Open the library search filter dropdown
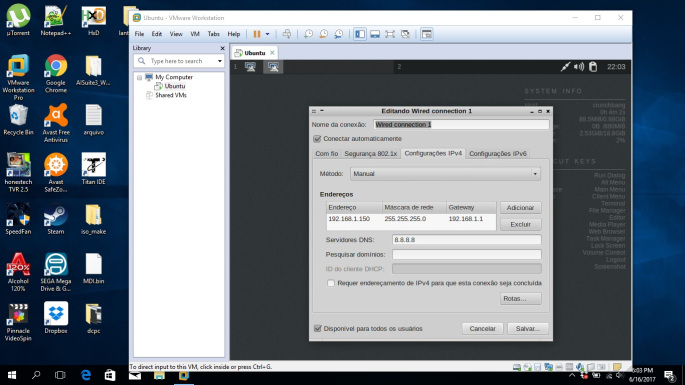 pos(220,61)
